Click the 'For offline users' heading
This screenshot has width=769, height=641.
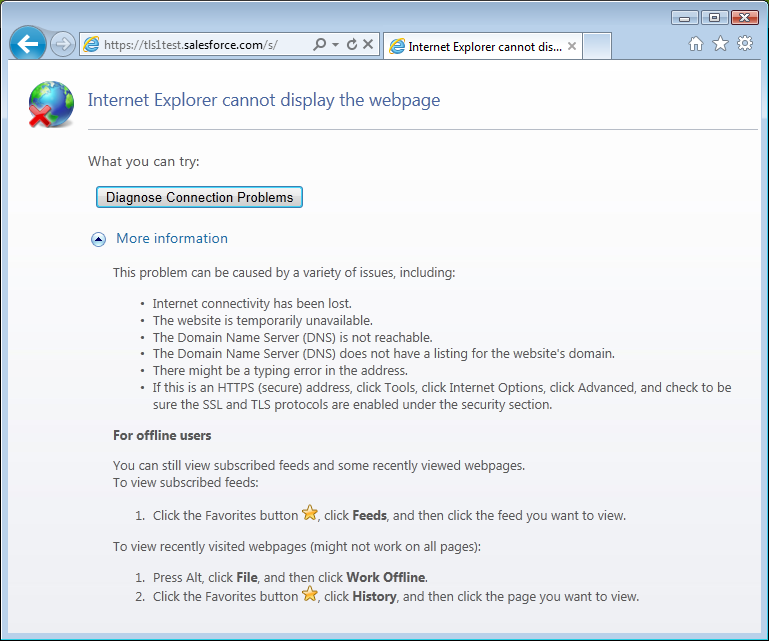162,436
